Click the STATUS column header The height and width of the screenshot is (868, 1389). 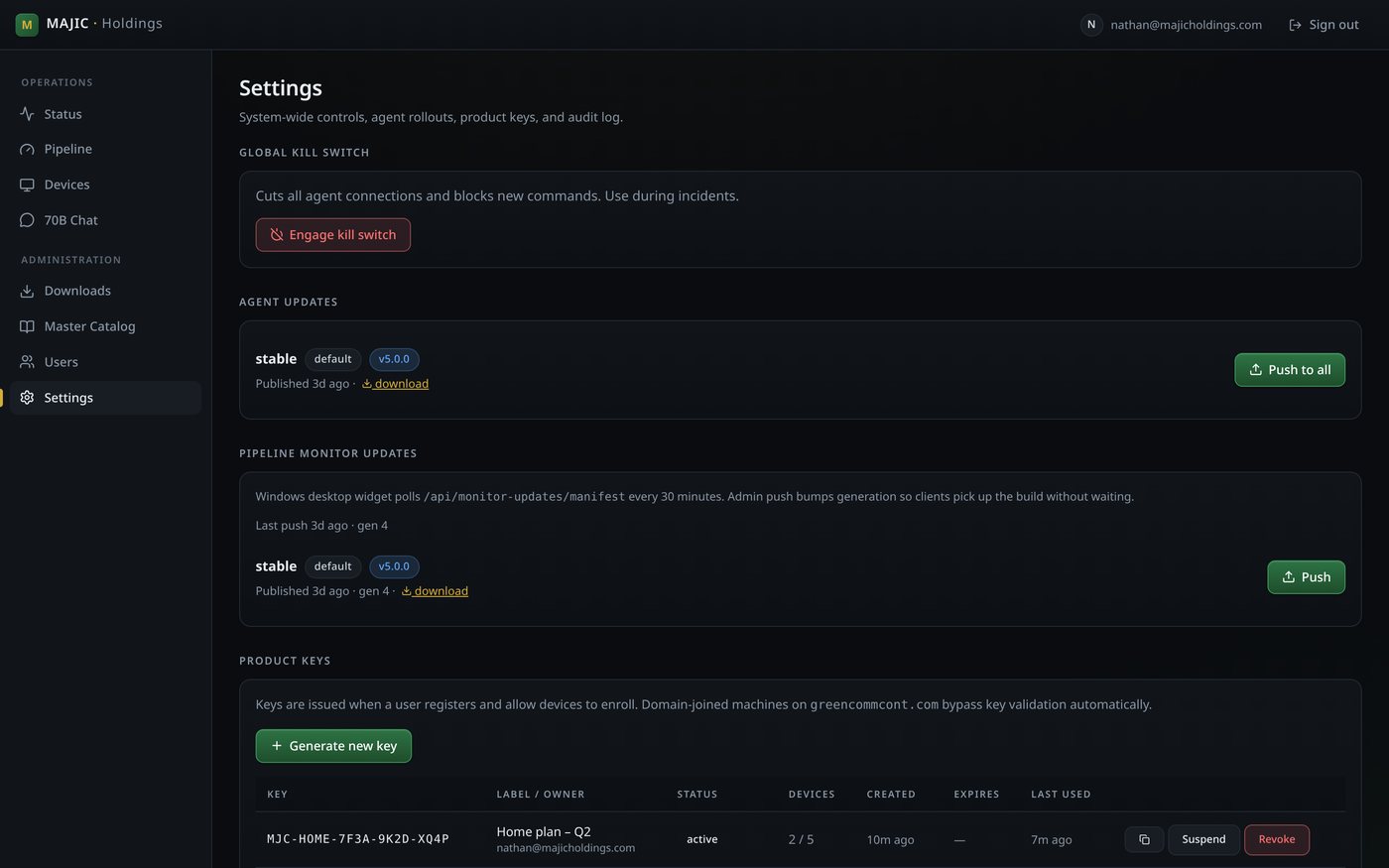pos(697,795)
